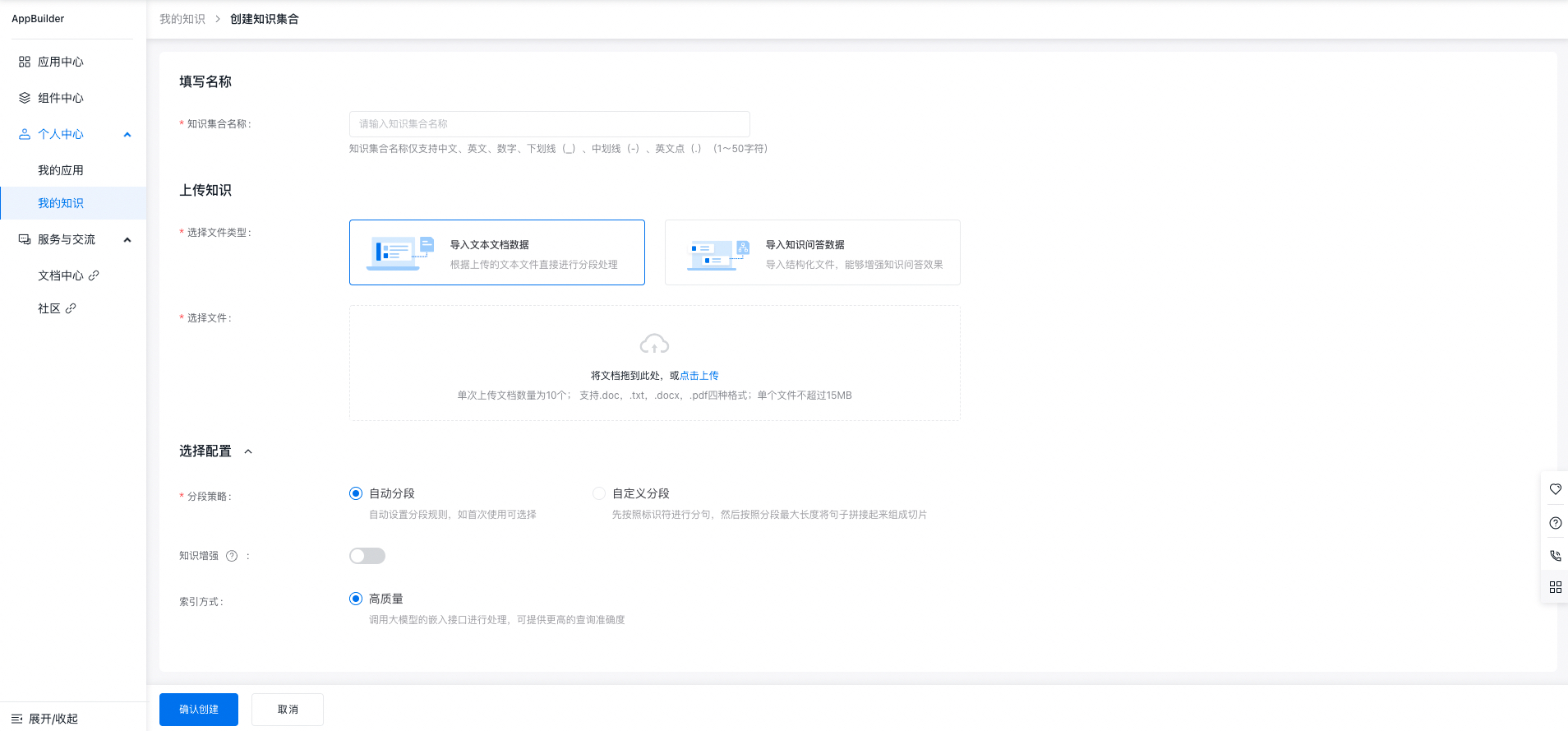Click the 应用中心 grid icon
Image resolution: width=1568 pixels, height=731 pixels.
(x=25, y=62)
